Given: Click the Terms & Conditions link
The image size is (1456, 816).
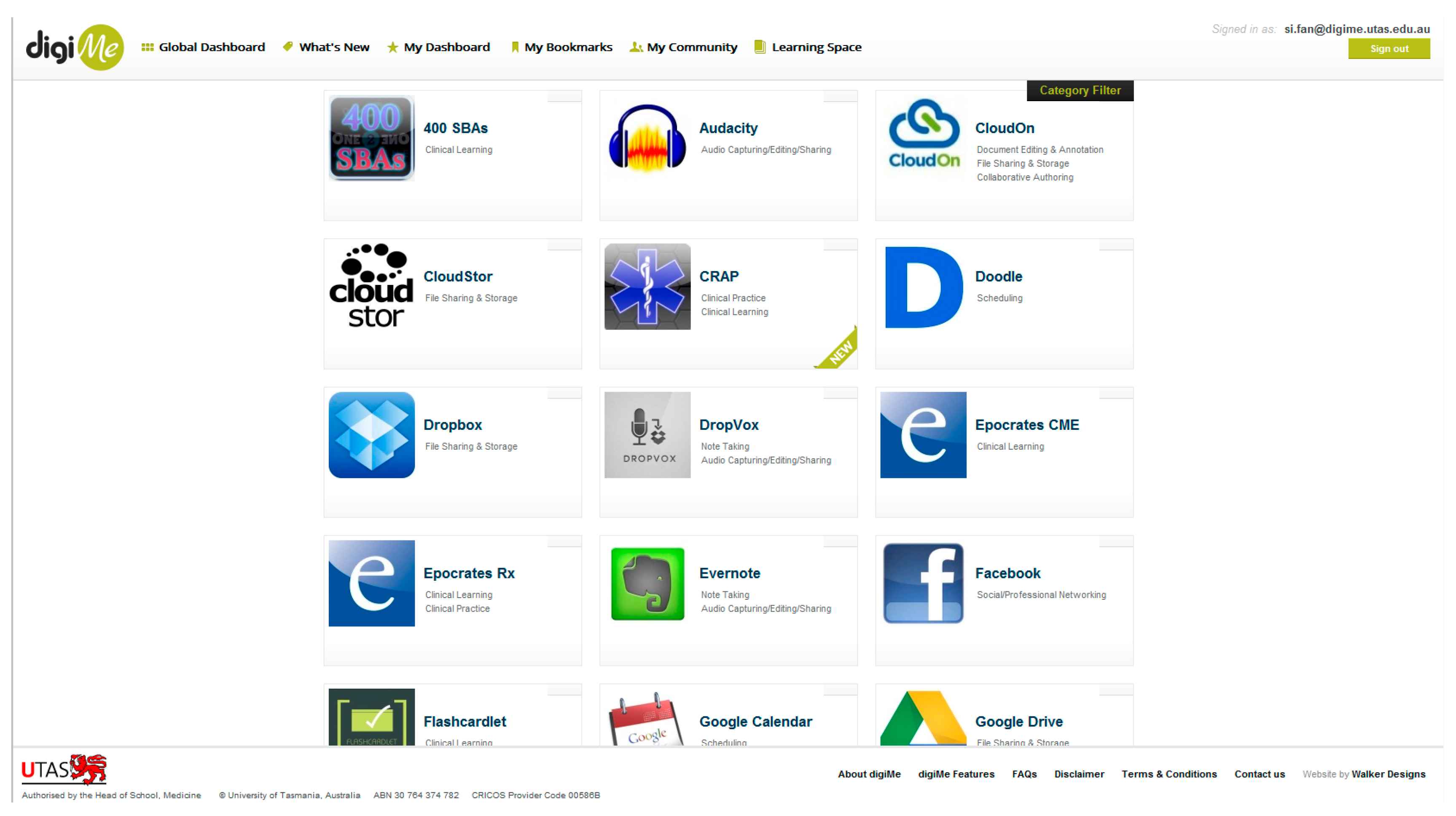Looking at the screenshot, I should tap(1169, 774).
